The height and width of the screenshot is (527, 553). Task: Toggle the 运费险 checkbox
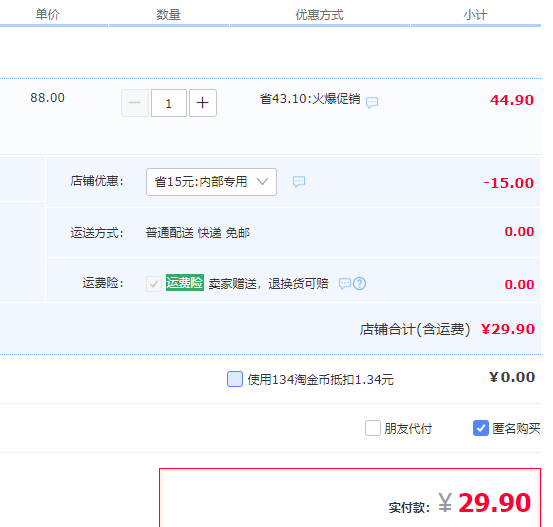(154, 284)
